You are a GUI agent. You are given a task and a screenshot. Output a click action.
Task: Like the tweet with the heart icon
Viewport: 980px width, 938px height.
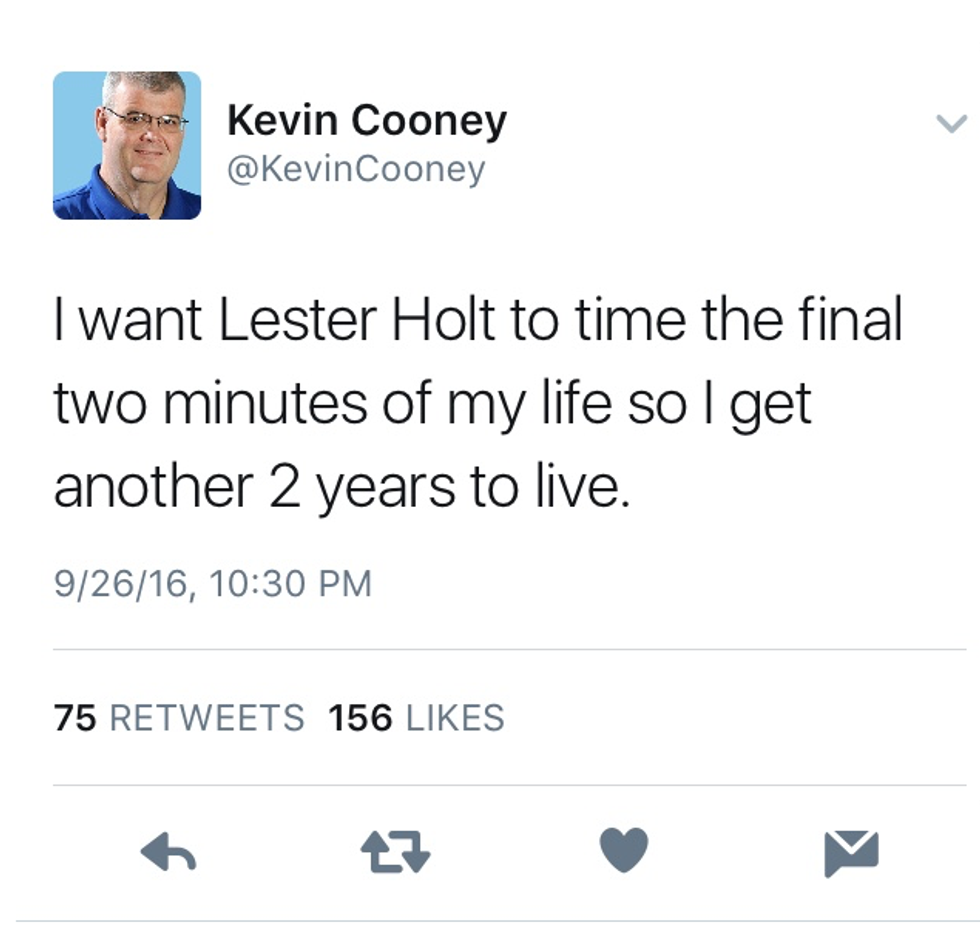(624, 851)
